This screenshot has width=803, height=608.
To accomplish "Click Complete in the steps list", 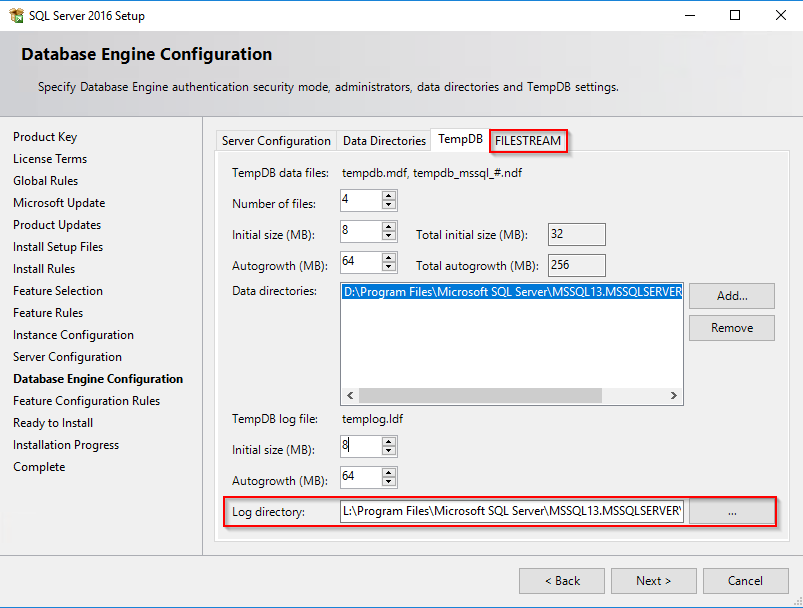I will pos(39,467).
